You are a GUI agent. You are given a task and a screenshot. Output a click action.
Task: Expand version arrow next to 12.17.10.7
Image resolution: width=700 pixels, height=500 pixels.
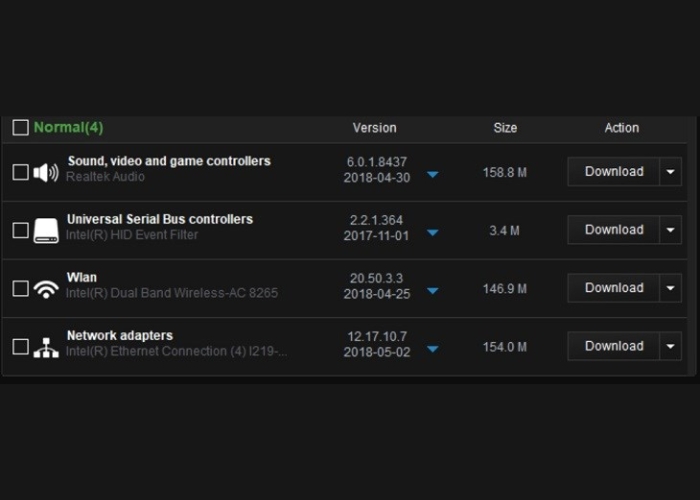pyautogui.click(x=432, y=349)
